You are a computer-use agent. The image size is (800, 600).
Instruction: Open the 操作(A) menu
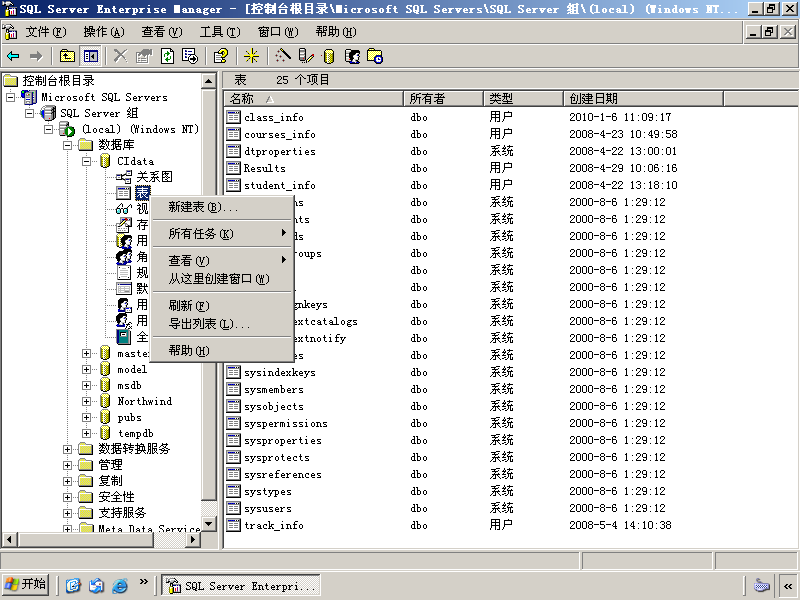104,32
